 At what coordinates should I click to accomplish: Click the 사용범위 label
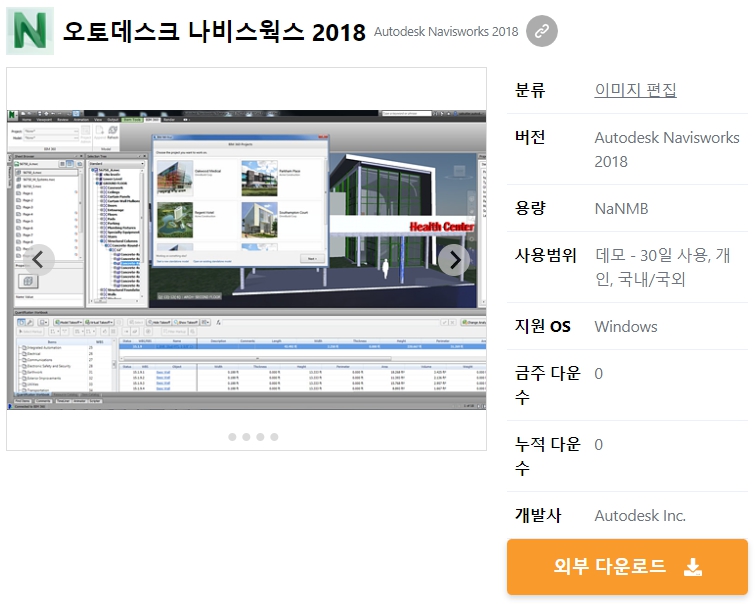(x=545, y=255)
